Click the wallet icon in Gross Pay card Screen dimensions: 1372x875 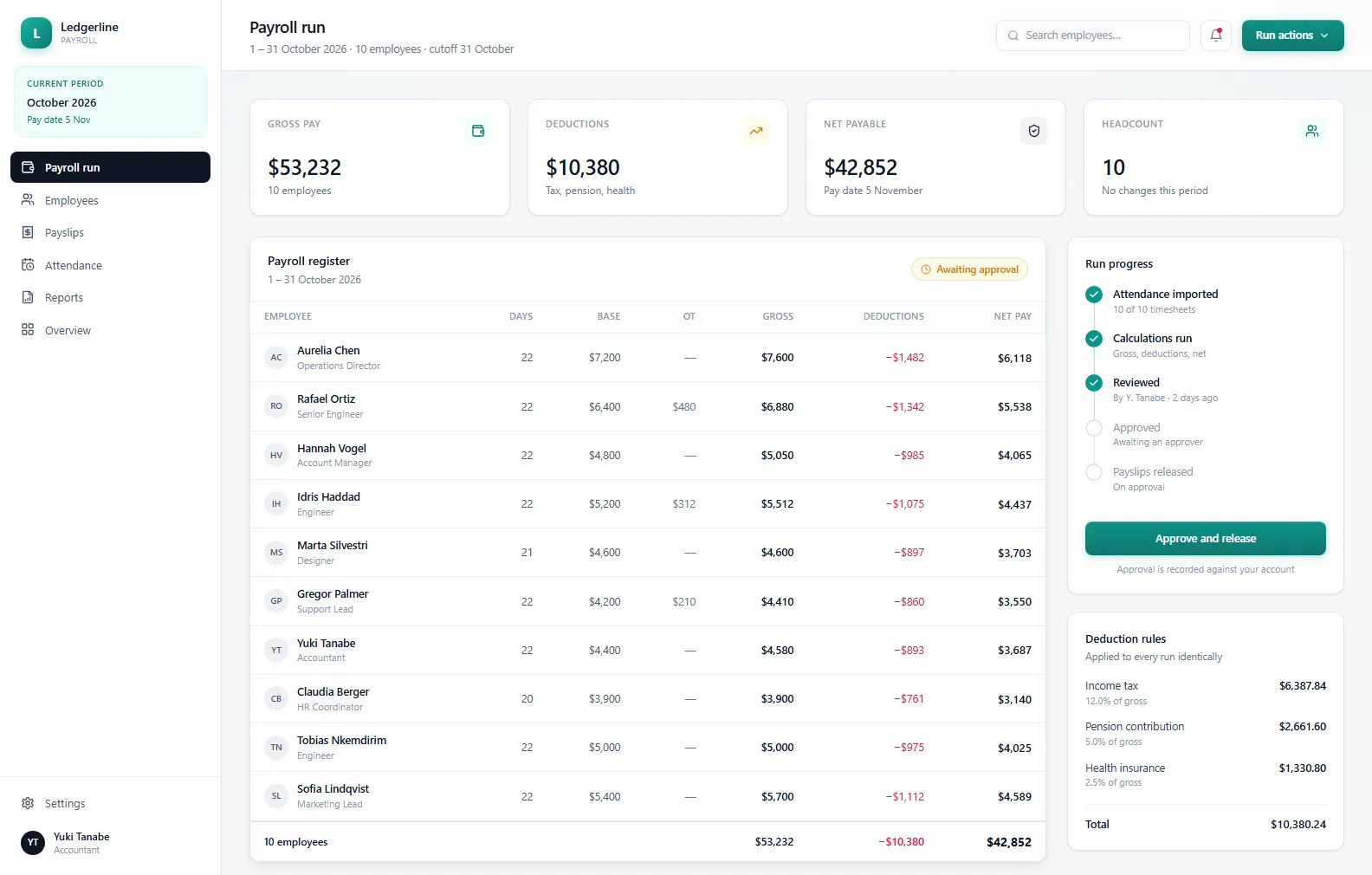point(478,131)
